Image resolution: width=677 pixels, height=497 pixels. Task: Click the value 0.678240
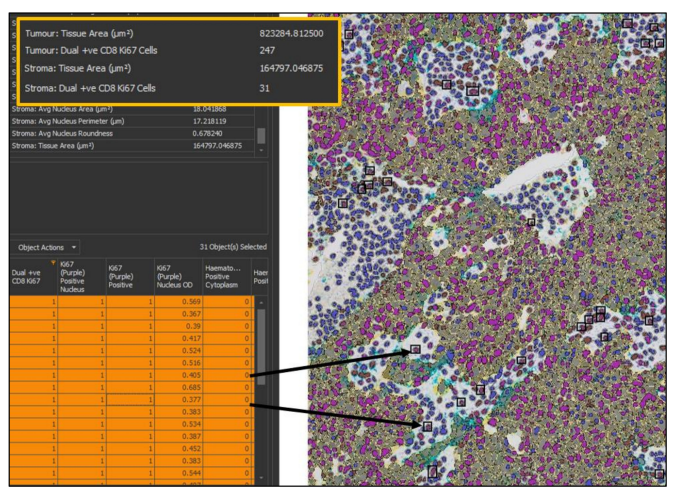(207, 133)
